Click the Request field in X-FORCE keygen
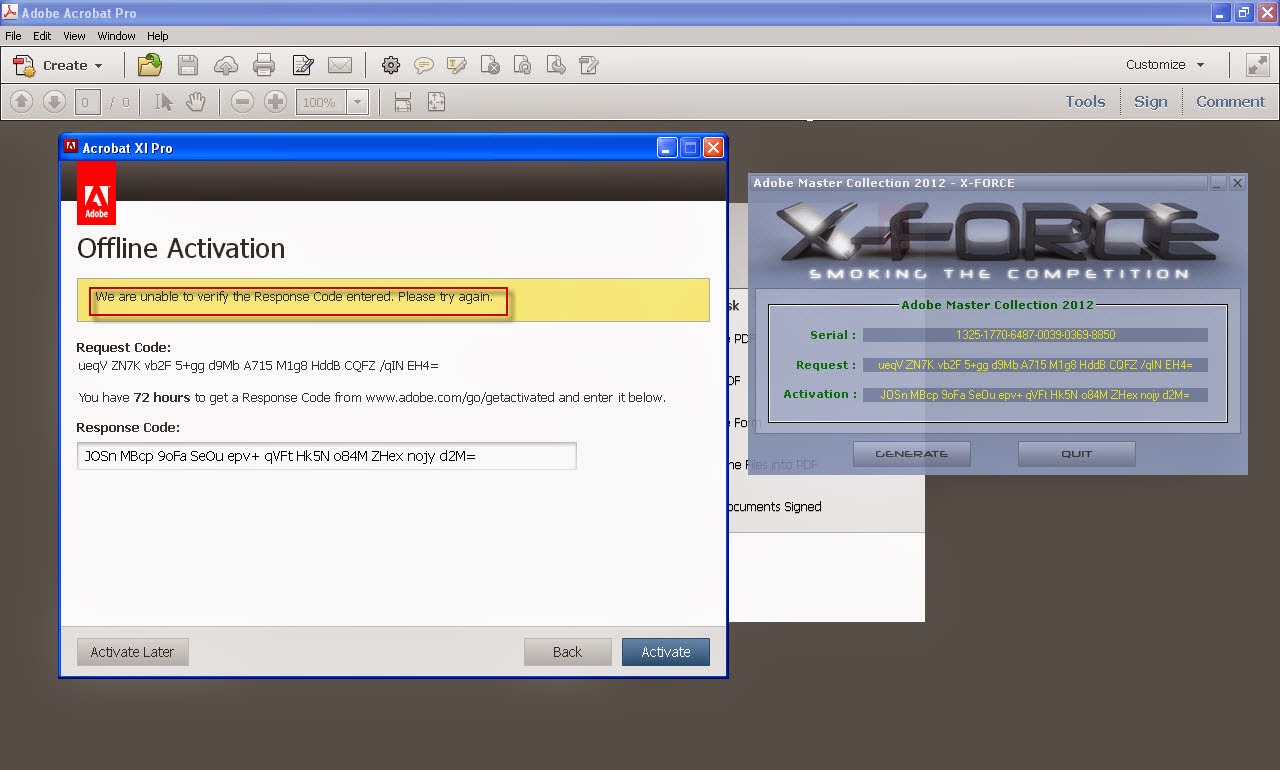Image resolution: width=1280 pixels, height=770 pixels. [1035, 365]
